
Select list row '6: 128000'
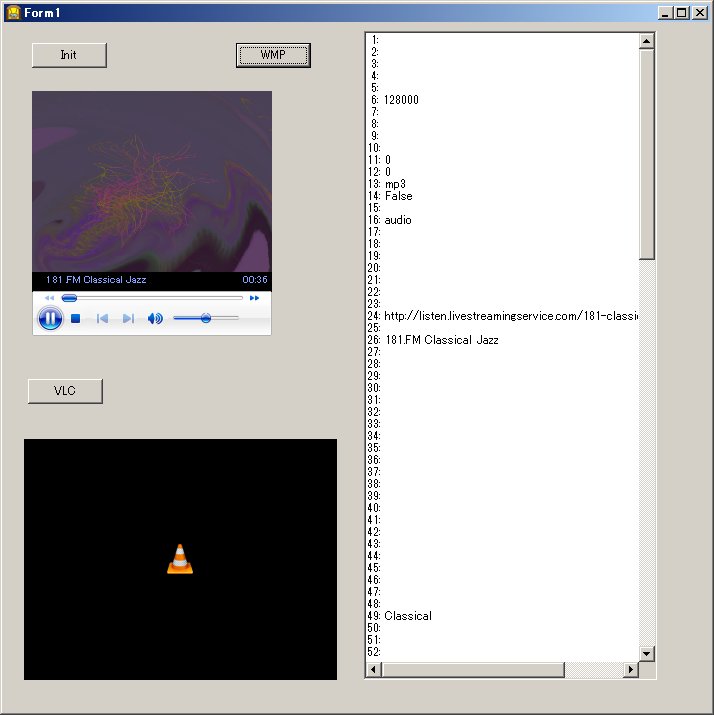pos(502,100)
